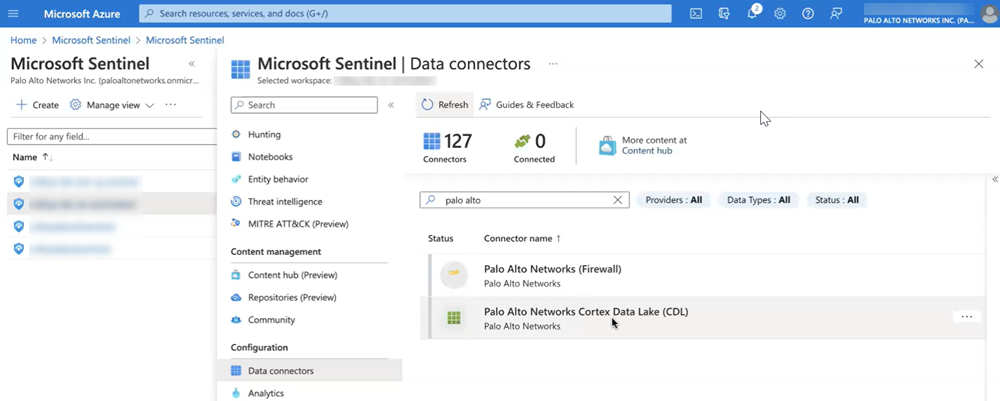Sort by Connector name column
The height and width of the screenshot is (401, 1000).
coord(522,239)
